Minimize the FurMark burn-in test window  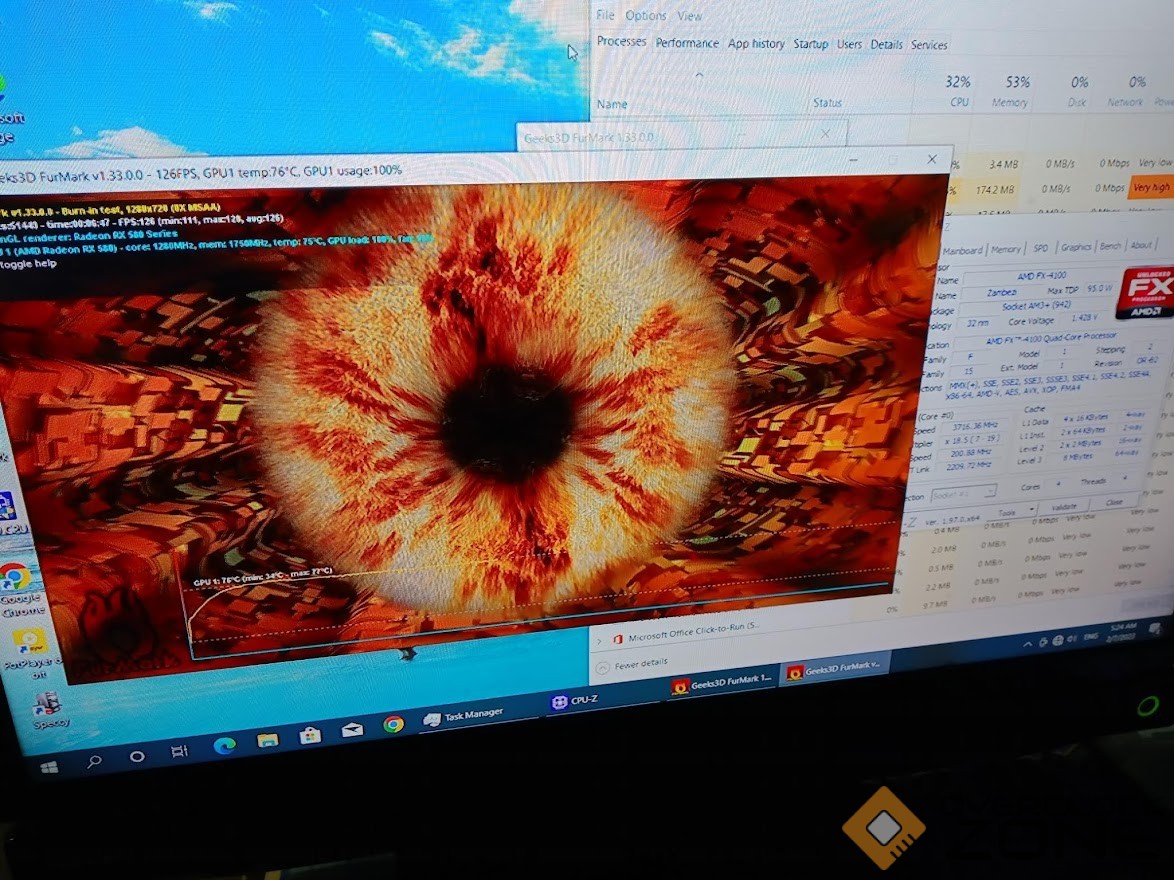(853, 160)
